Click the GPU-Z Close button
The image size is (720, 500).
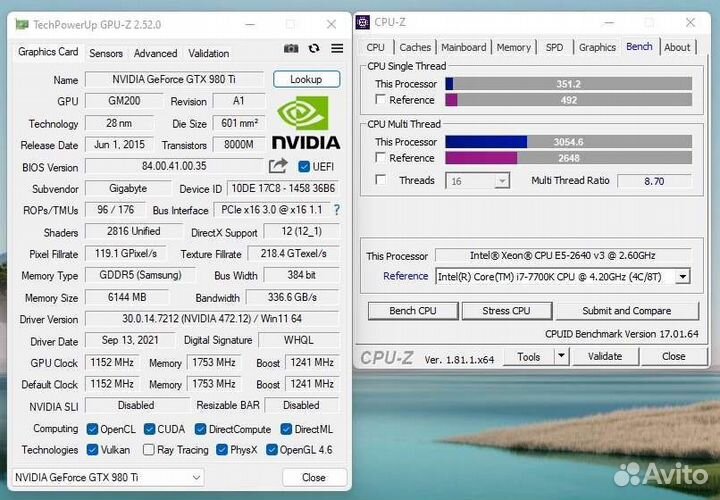point(314,478)
